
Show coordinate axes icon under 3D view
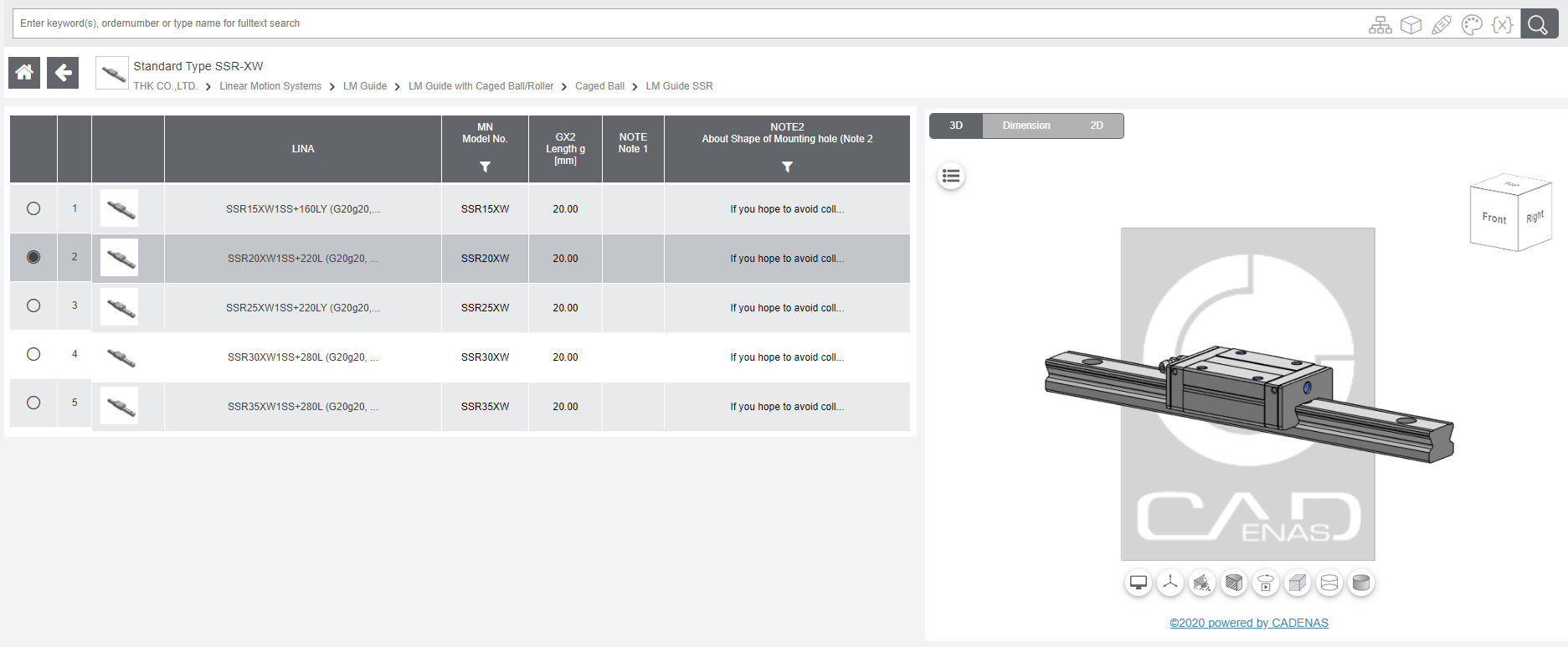(x=1170, y=583)
